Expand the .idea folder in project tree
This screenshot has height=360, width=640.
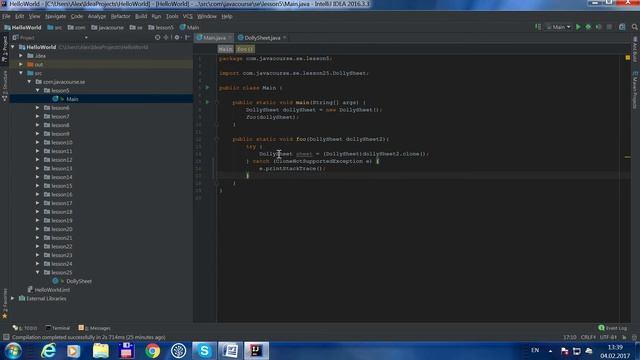(21, 56)
